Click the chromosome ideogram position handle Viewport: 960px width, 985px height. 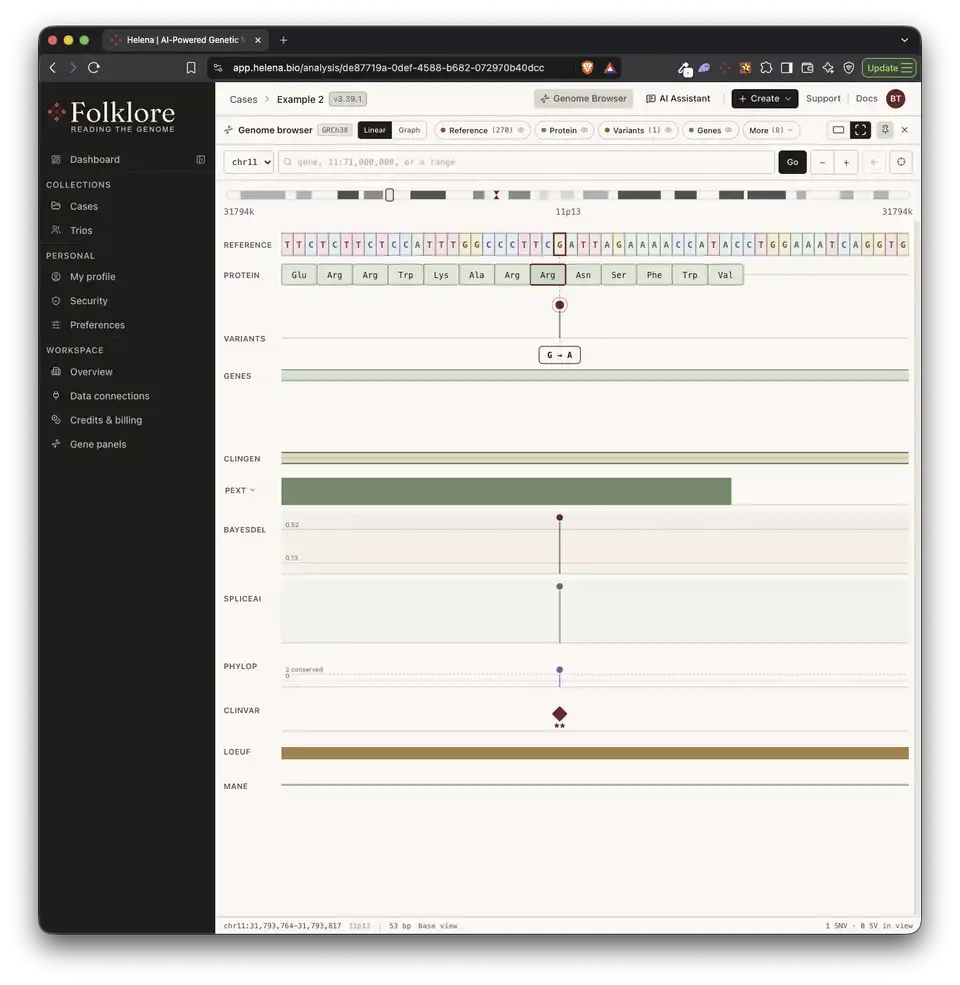pos(390,195)
